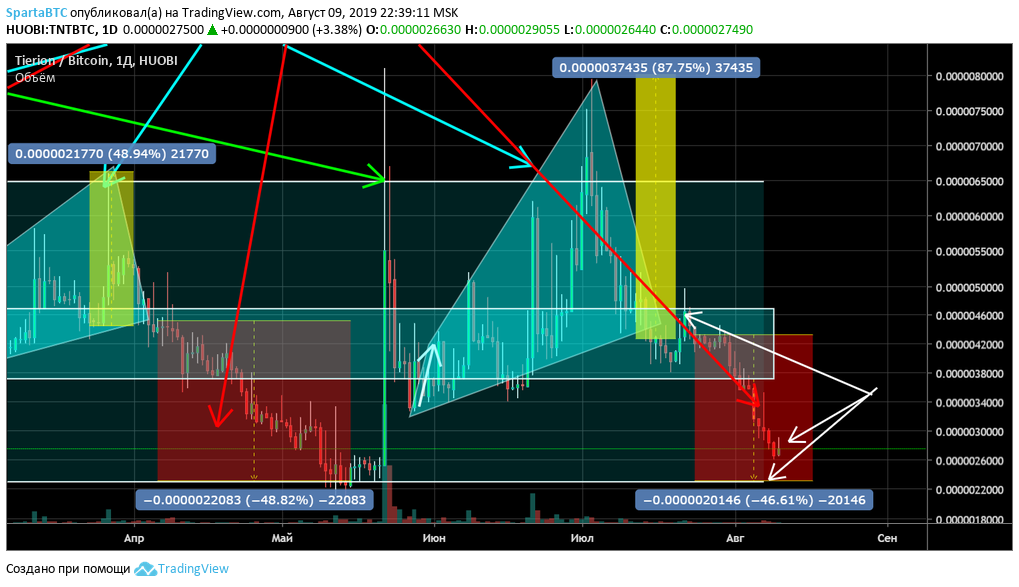1019x587 pixels.
Task: Select the HUOBI:TNTBTC ticker symbol text
Action: tap(52, 30)
